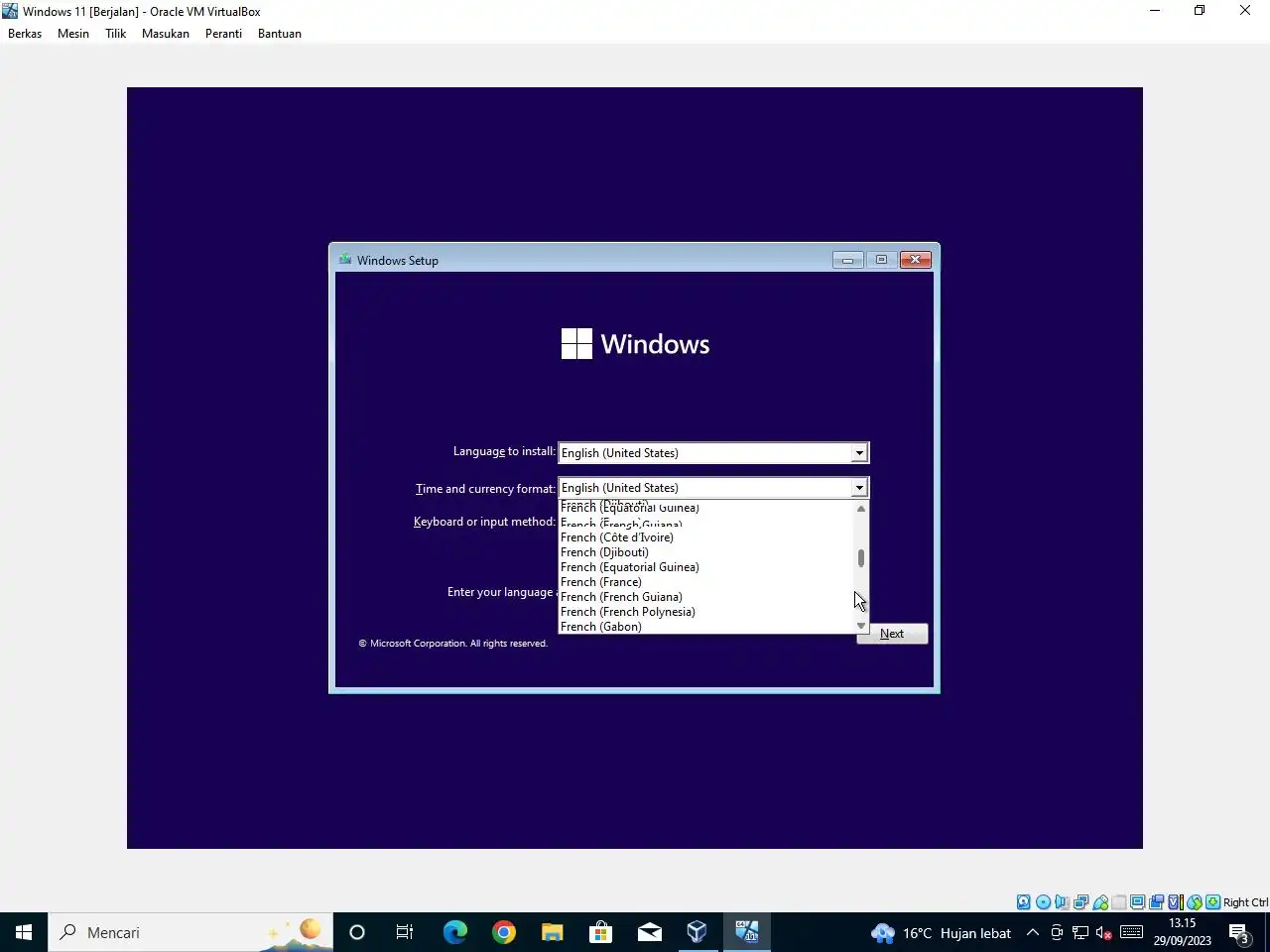Close the Windows Setup dialog
This screenshot has width=1270, height=952.
pos(916,260)
